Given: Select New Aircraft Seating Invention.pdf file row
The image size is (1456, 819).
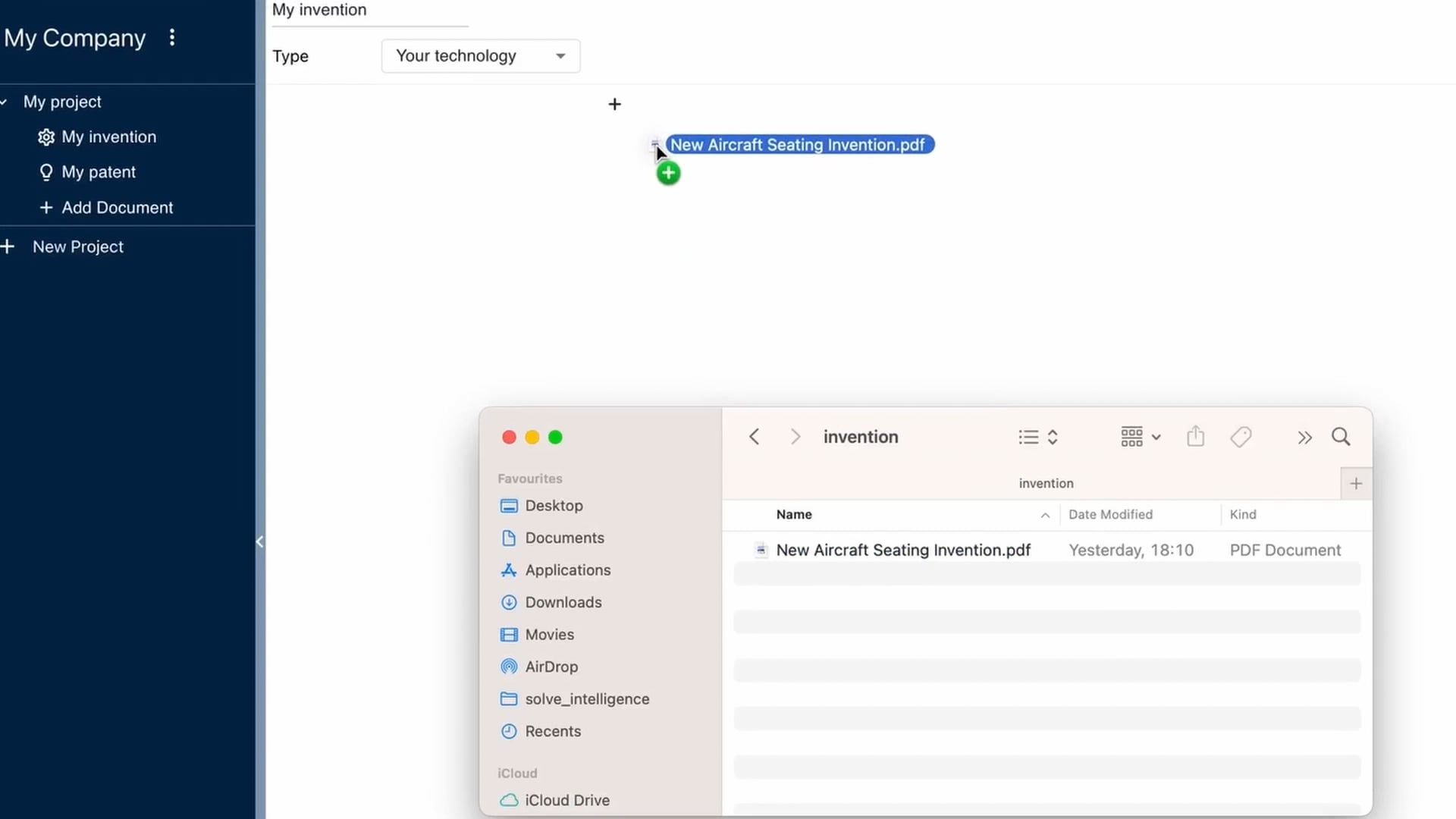Looking at the screenshot, I should (x=902, y=551).
